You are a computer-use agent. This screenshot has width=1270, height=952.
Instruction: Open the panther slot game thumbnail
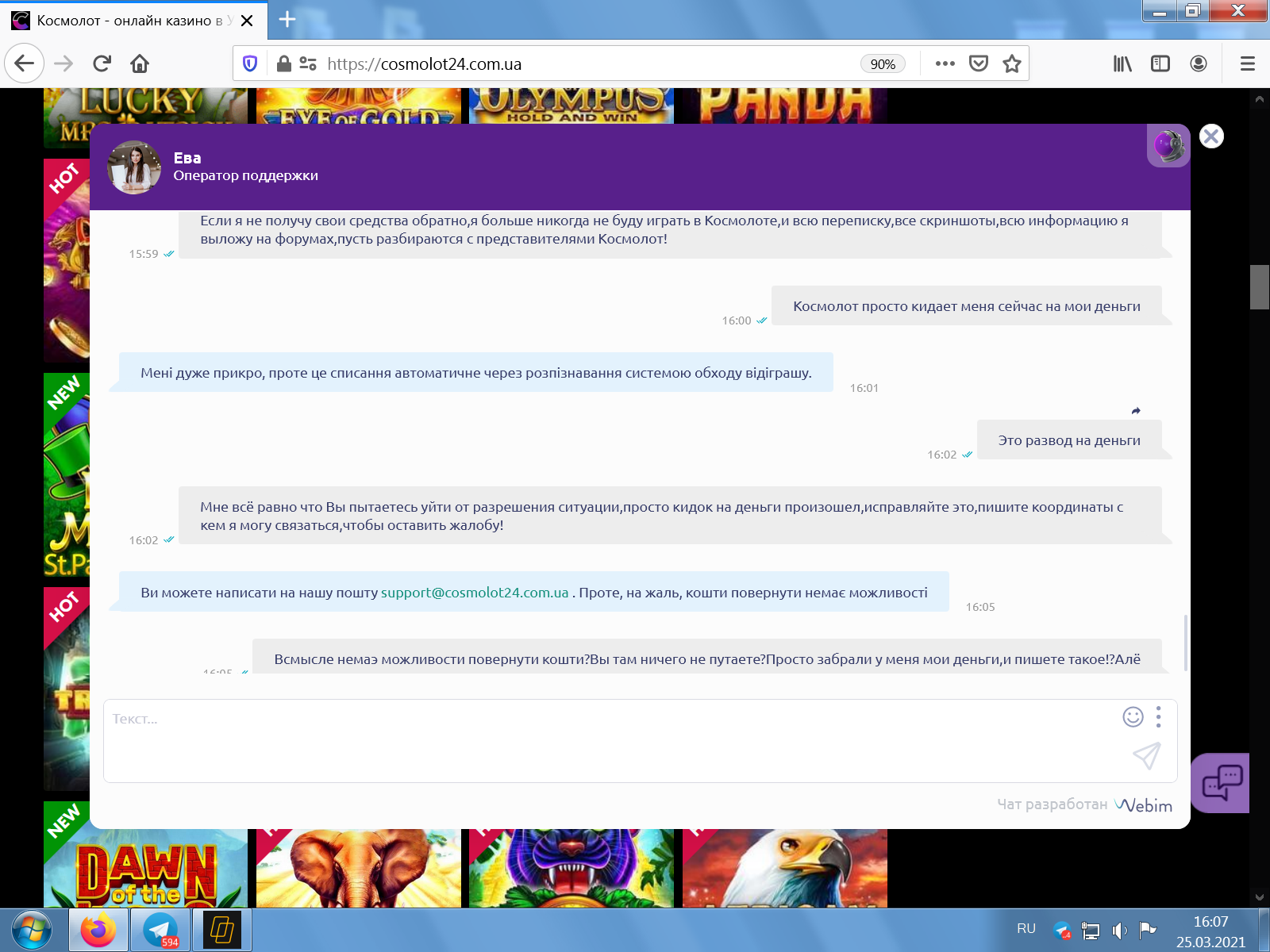point(571,869)
